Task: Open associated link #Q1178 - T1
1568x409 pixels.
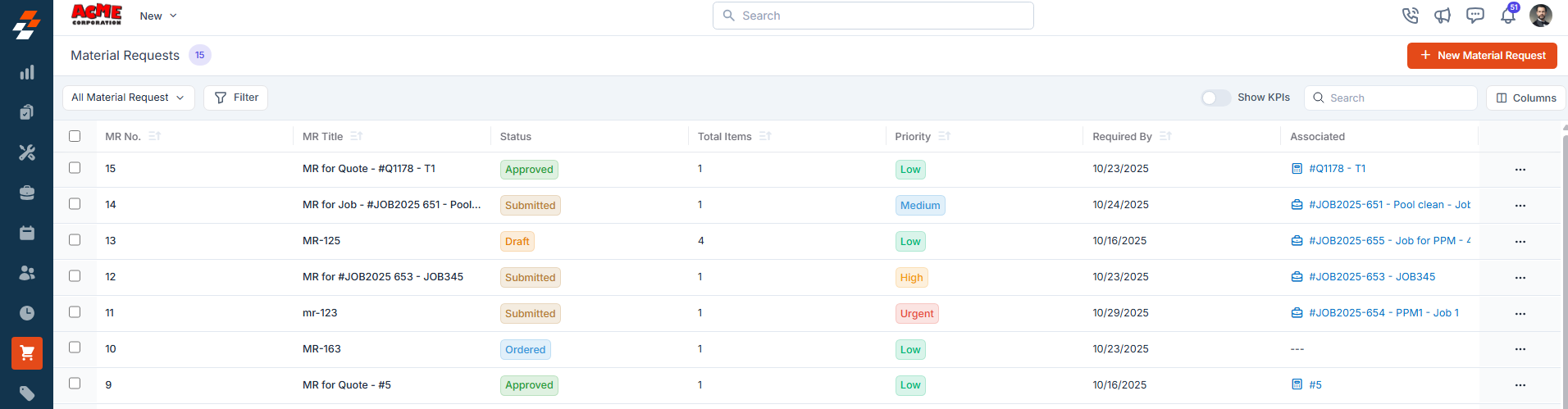Action: coord(1337,169)
